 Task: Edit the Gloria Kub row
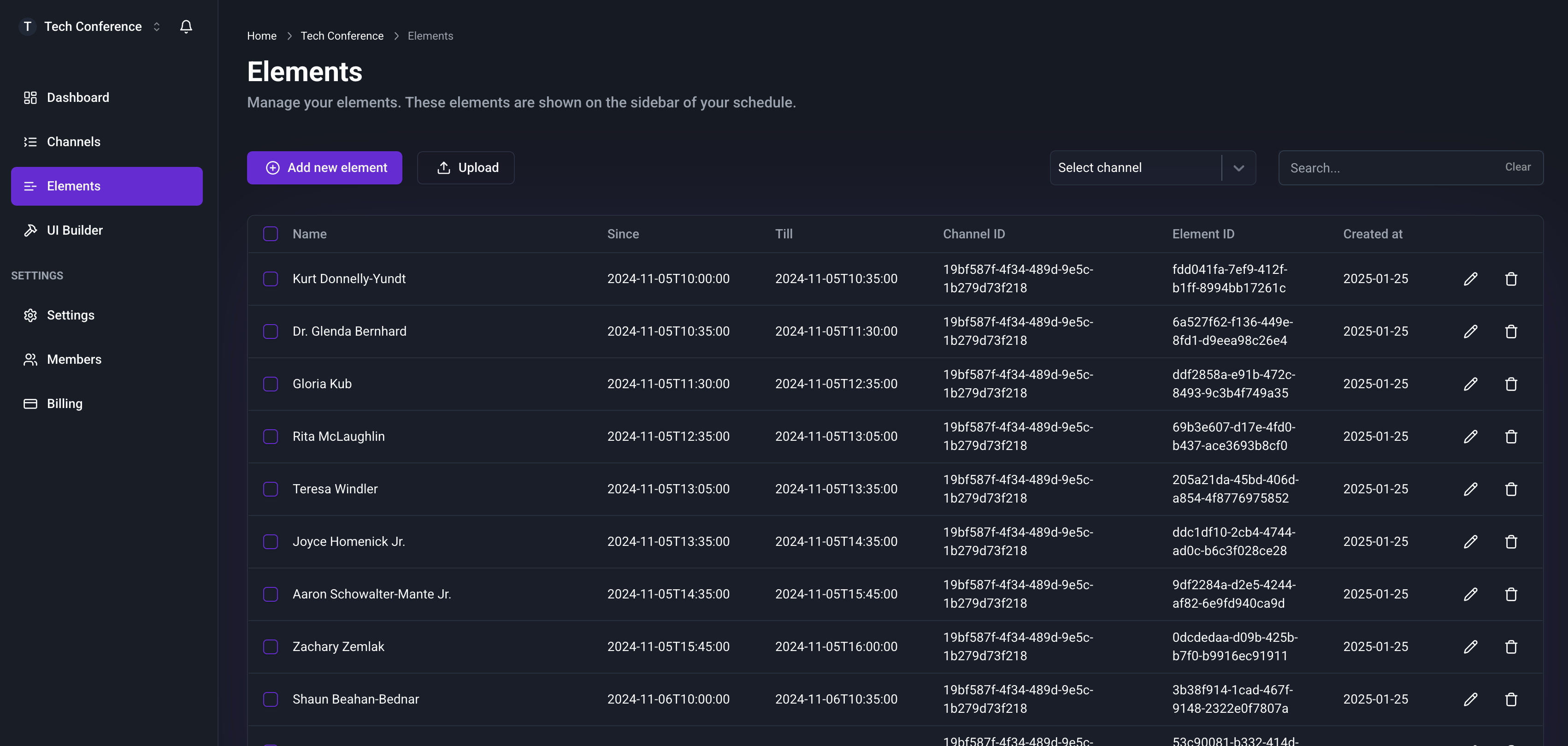point(1470,384)
